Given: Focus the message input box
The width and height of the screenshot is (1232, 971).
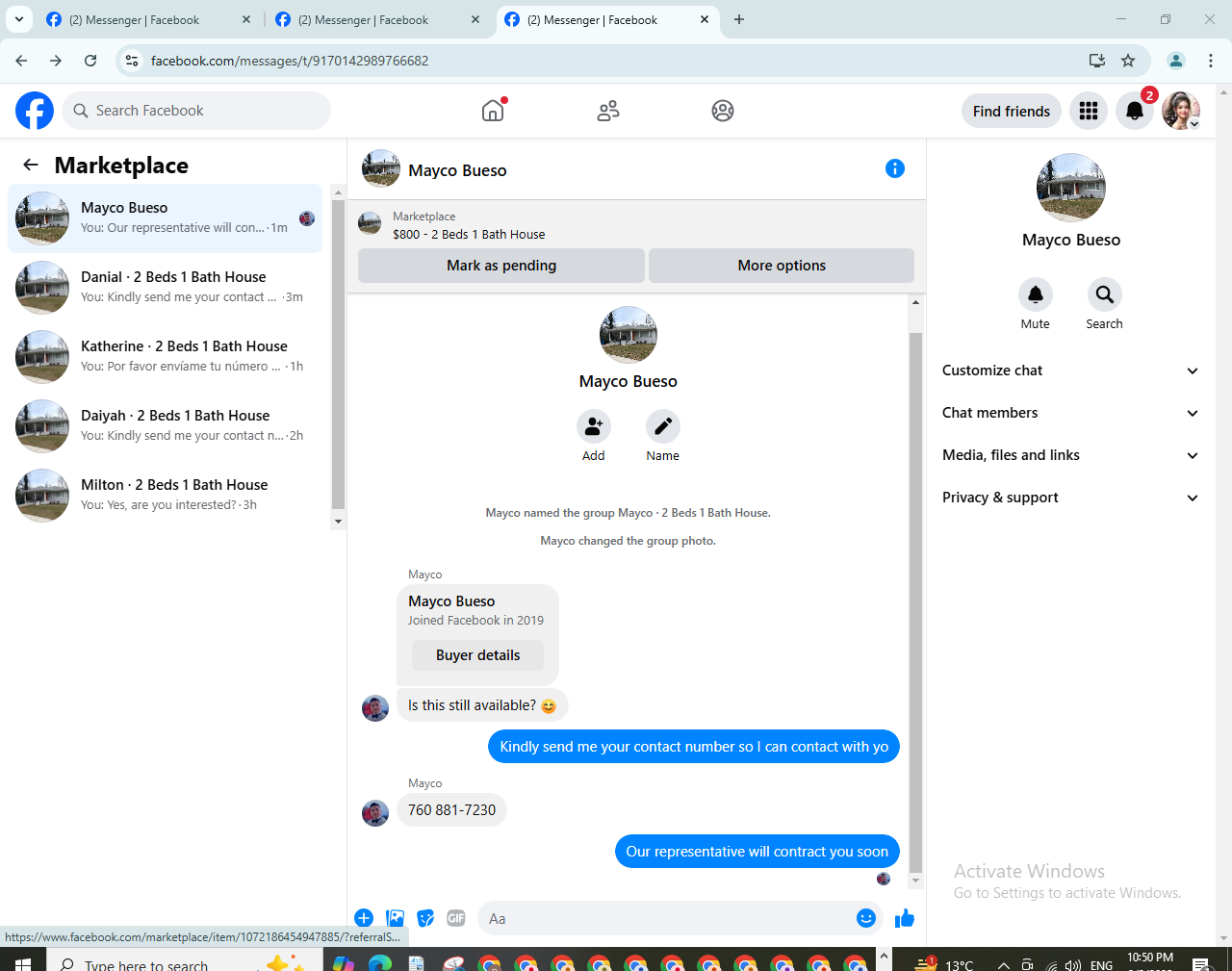Looking at the screenshot, I should (x=669, y=918).
